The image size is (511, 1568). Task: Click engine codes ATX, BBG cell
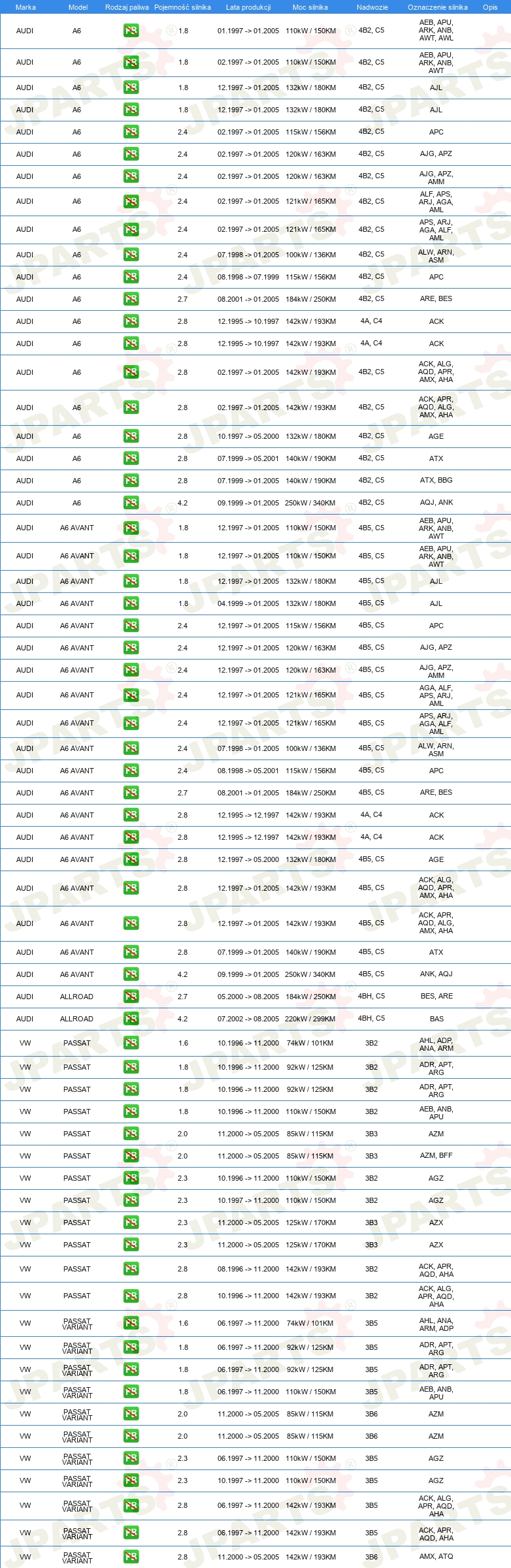[437, 481]
